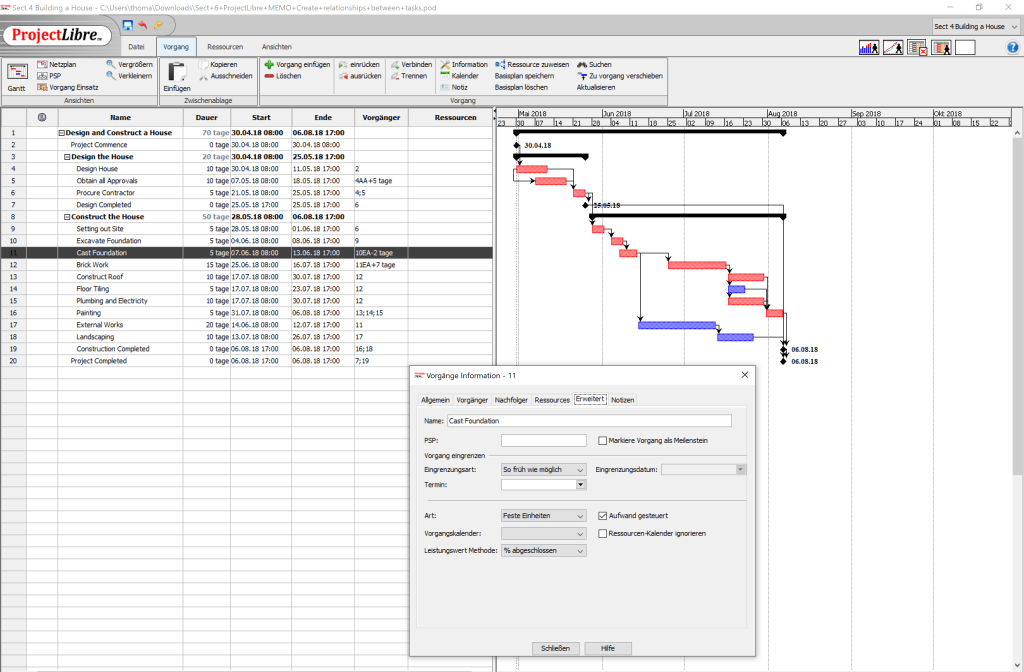Screen dimensions: 1024x672
Task: Click the green Vorgang einfügen icon
Action: click(268, 64)
